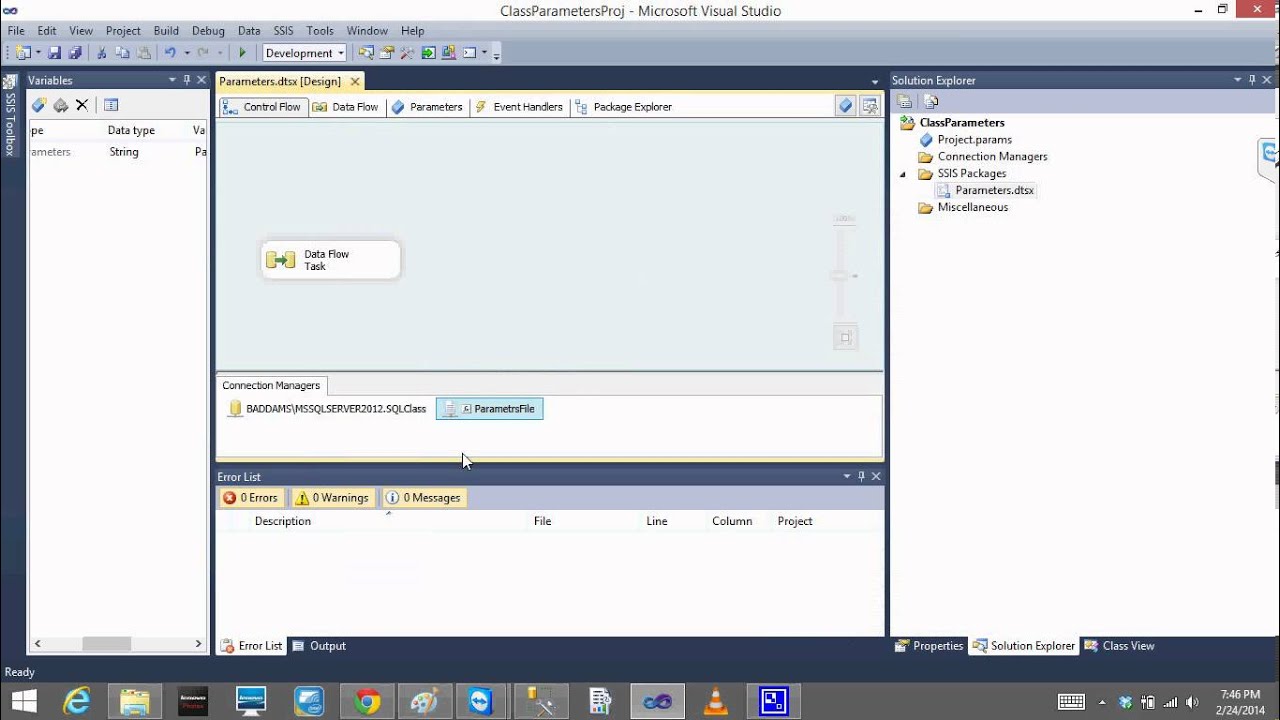This screenshot has width=1280, height=720.
Task: Open the New Project dropdown arrow
Action: pyautogui.click(x=38, y=53)
